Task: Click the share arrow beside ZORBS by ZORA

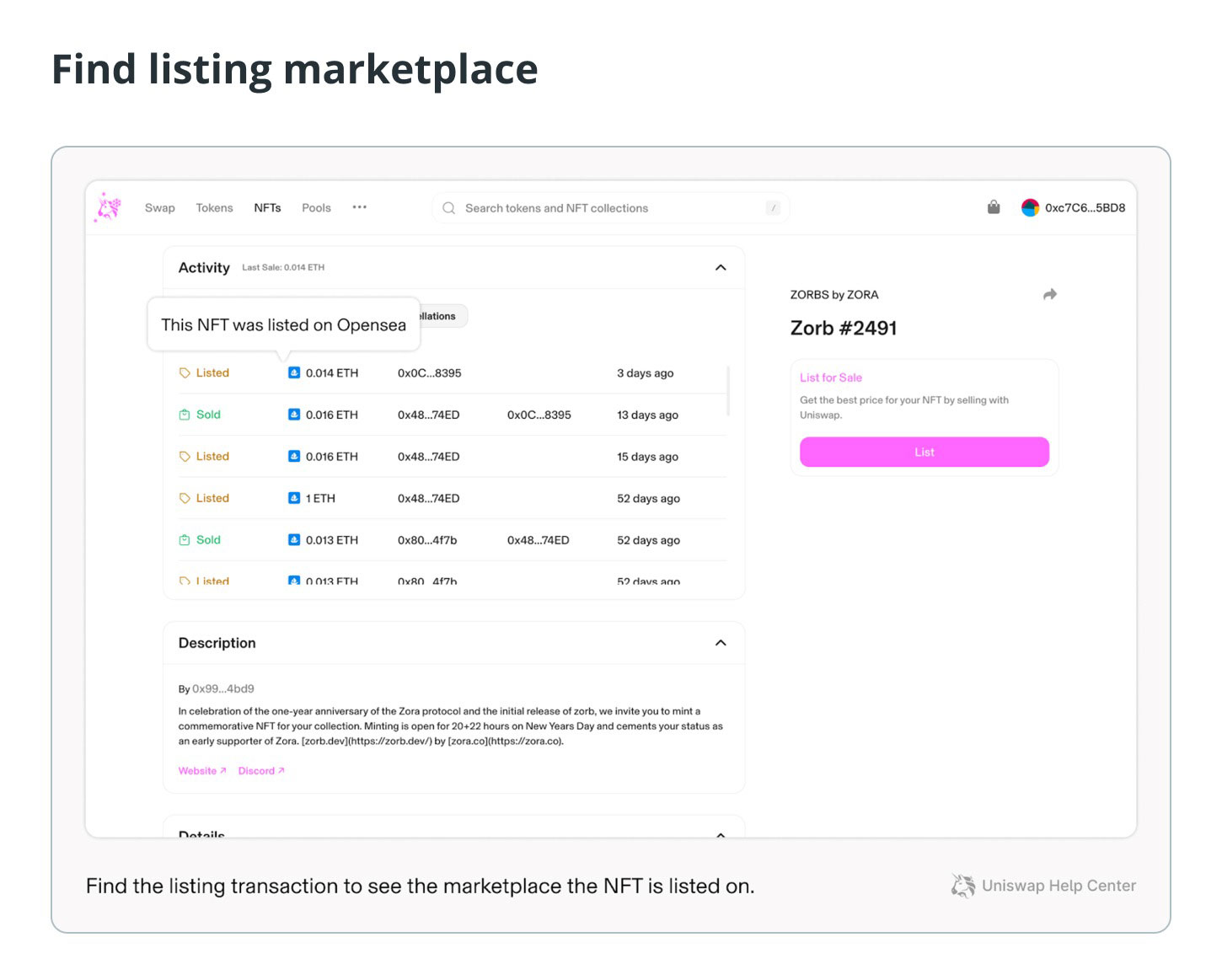Action: (1049, 294)
